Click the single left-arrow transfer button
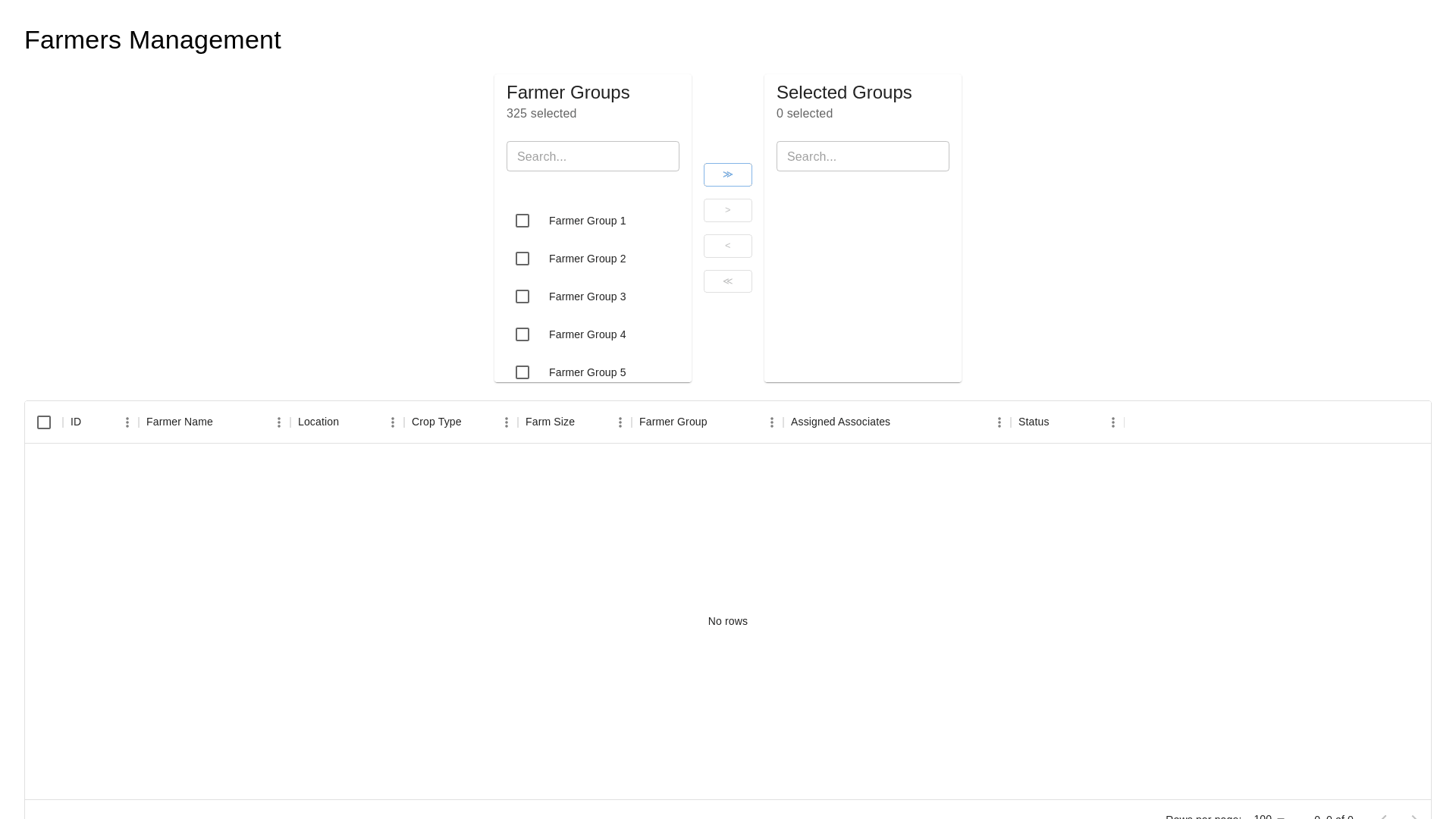This screenshot has width=1456, height=819. (x=728, y=246)
